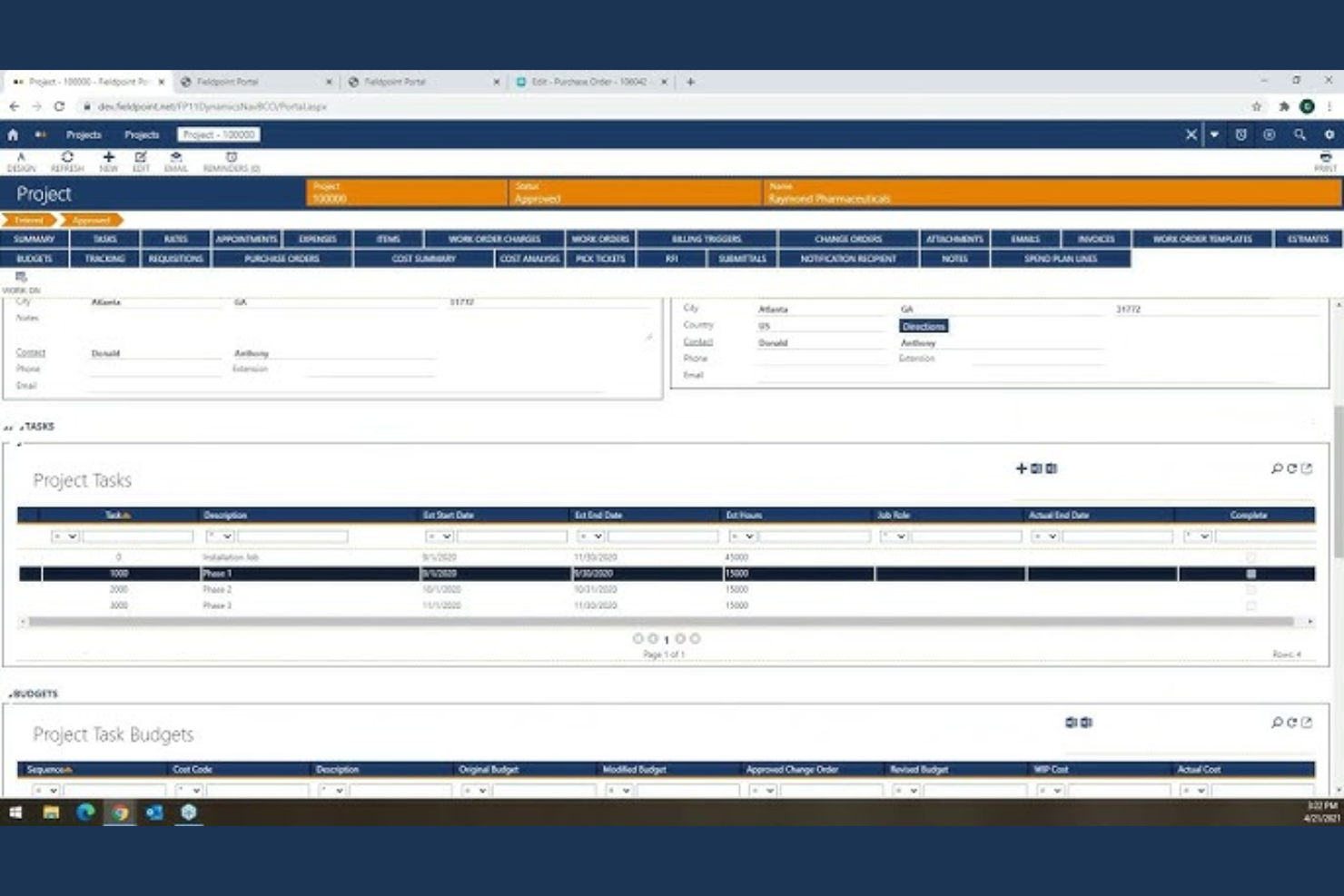Open Outlook from the taskbar
The height and width of the screenshot is (896, 1344).
(x=154, y=812)
